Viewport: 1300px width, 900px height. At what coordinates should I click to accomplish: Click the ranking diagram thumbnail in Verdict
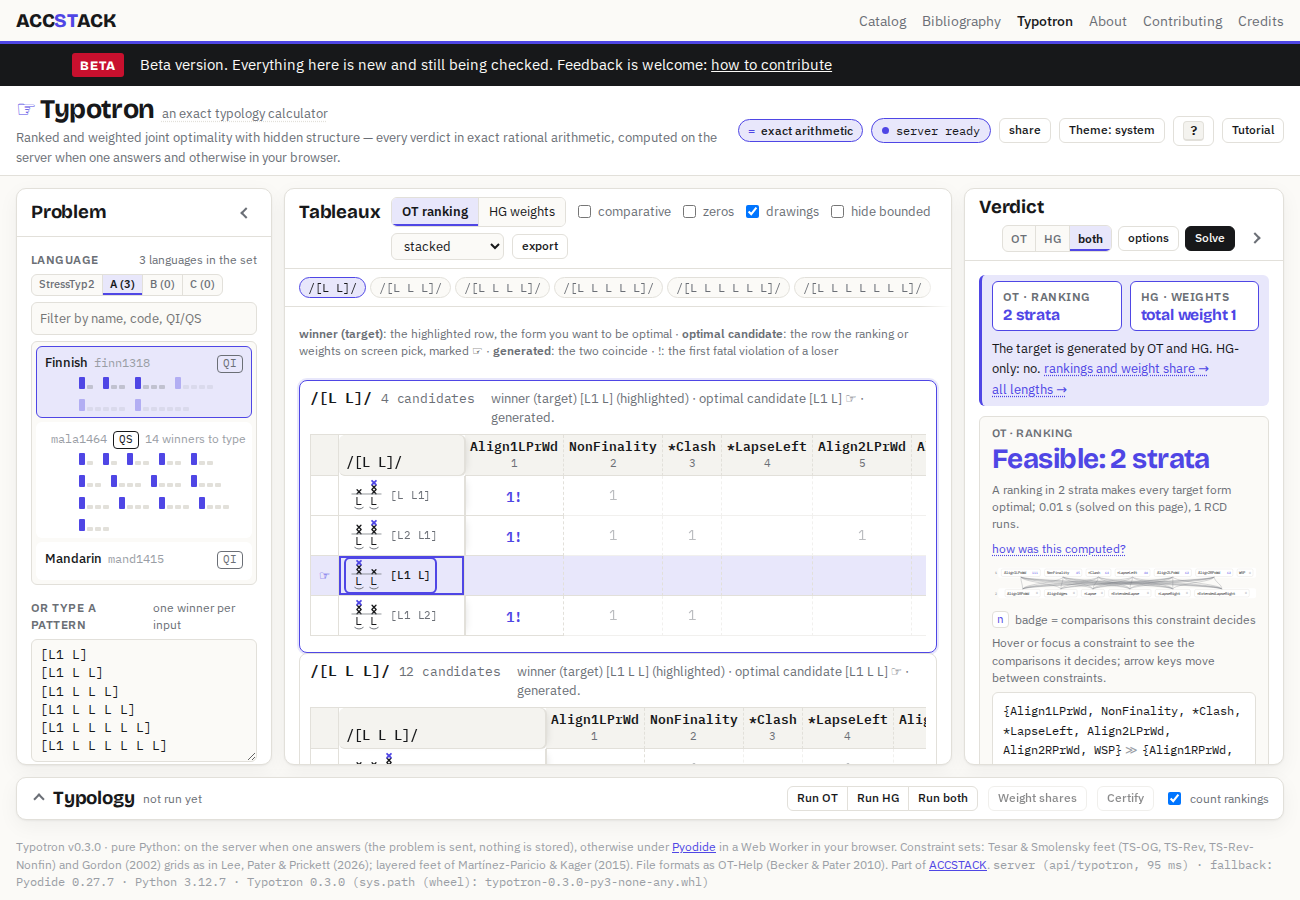[1123, 584]
